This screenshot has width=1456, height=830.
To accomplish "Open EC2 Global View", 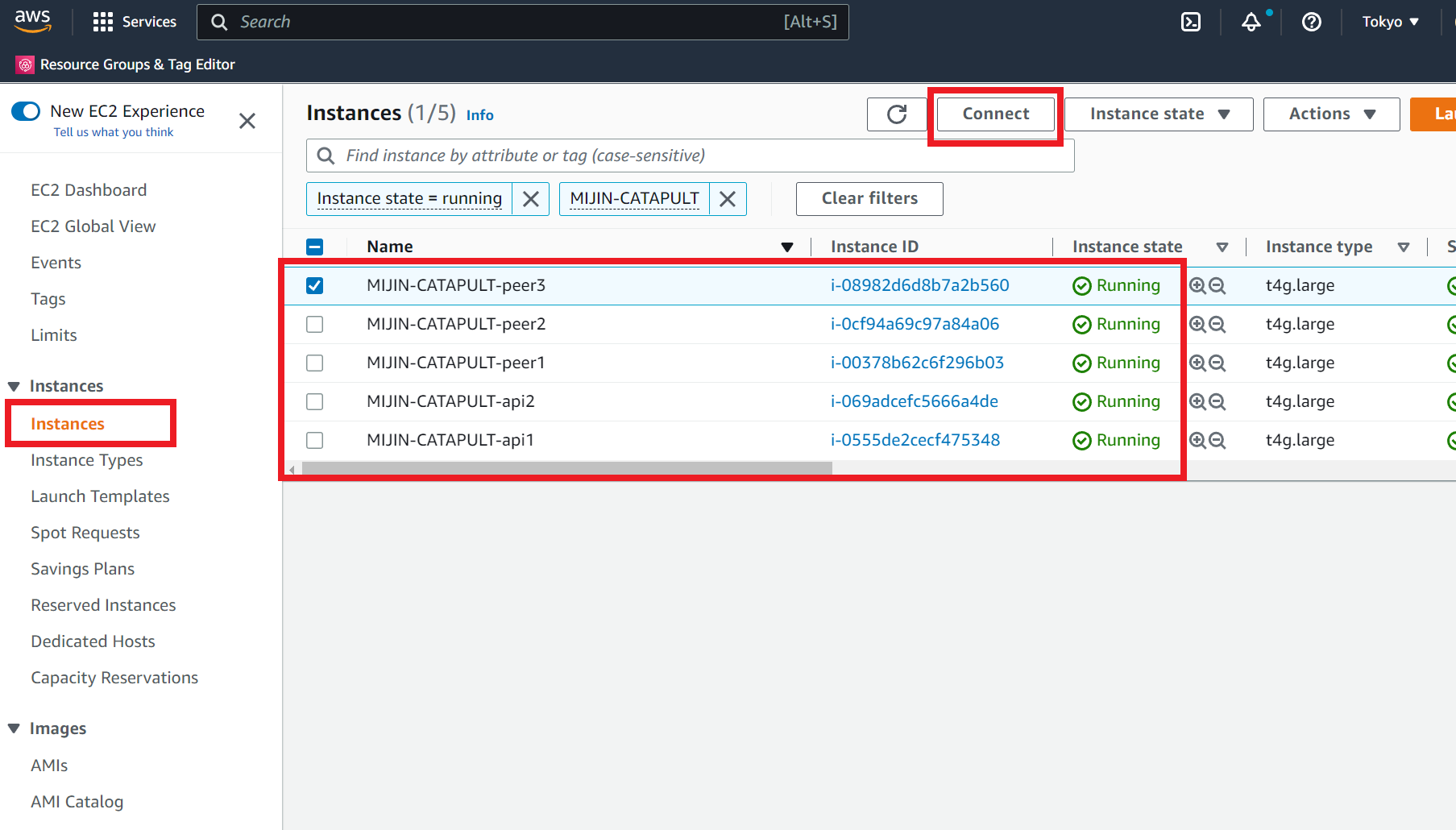I will 93,226.
